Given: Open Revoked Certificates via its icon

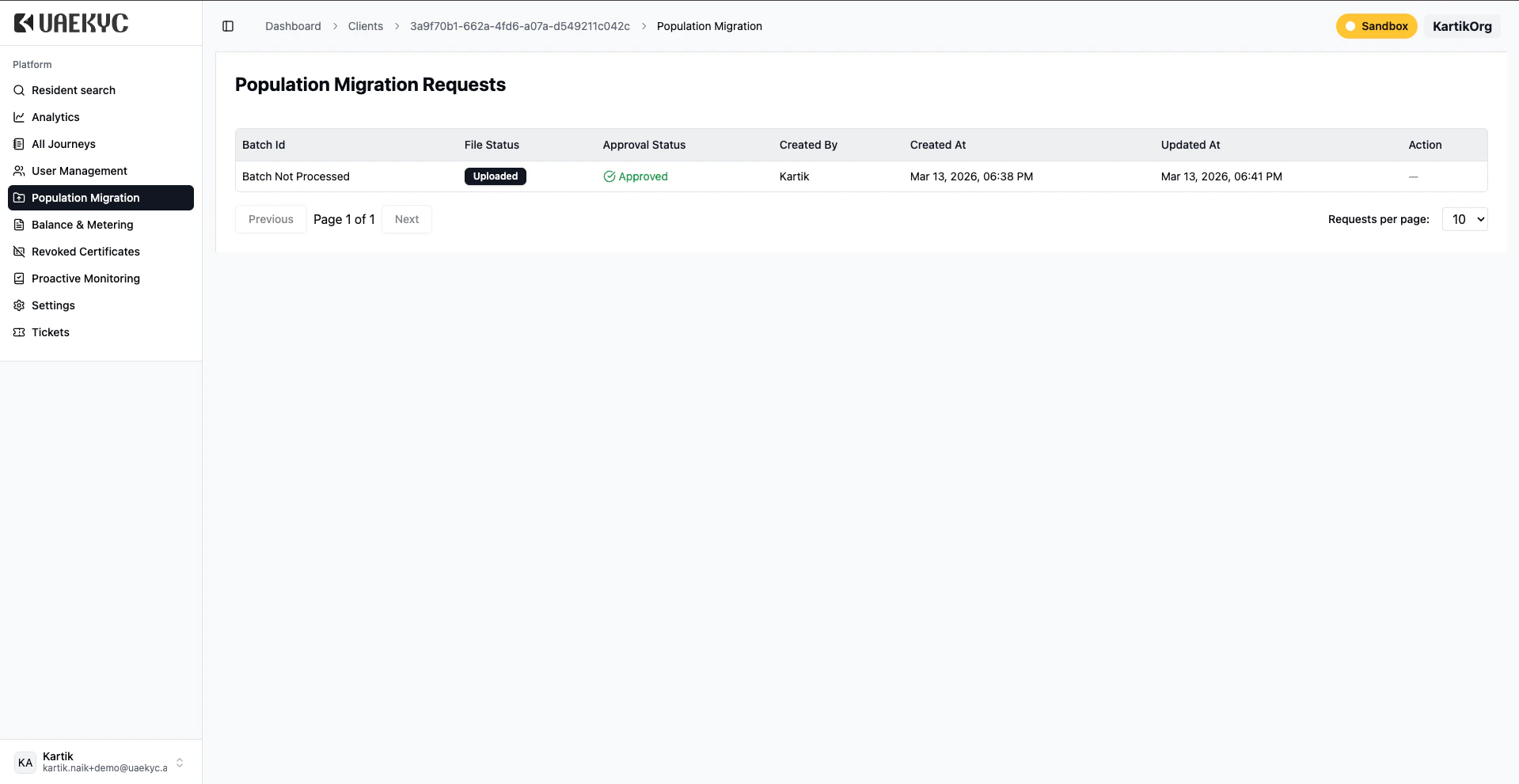Looking at the screenshot, I should click(x=17, y=251).
